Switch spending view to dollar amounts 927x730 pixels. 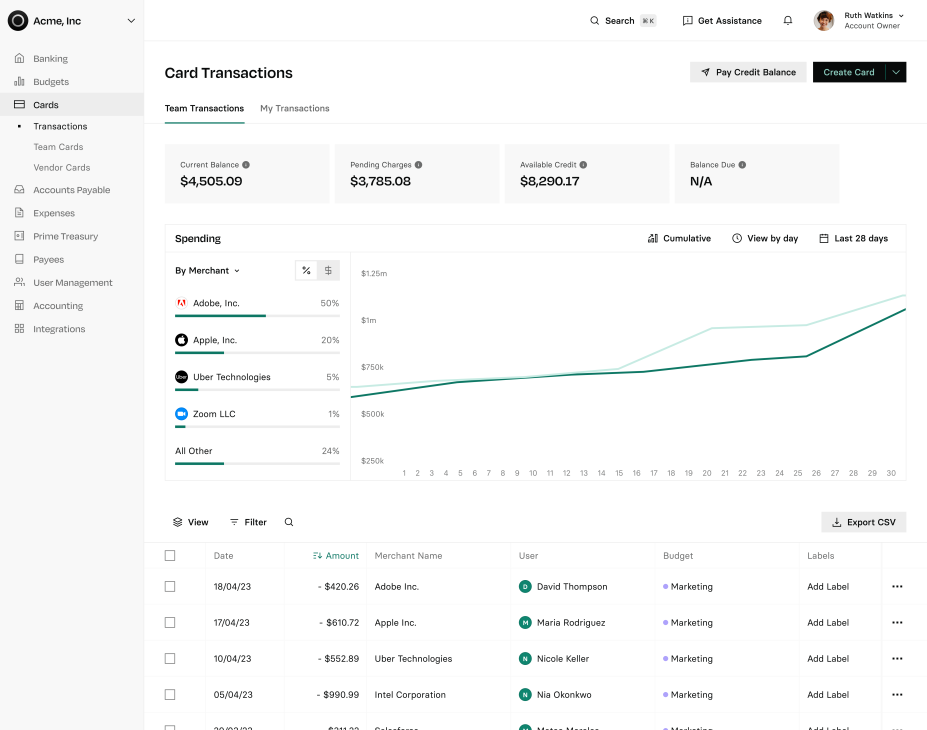328,271
